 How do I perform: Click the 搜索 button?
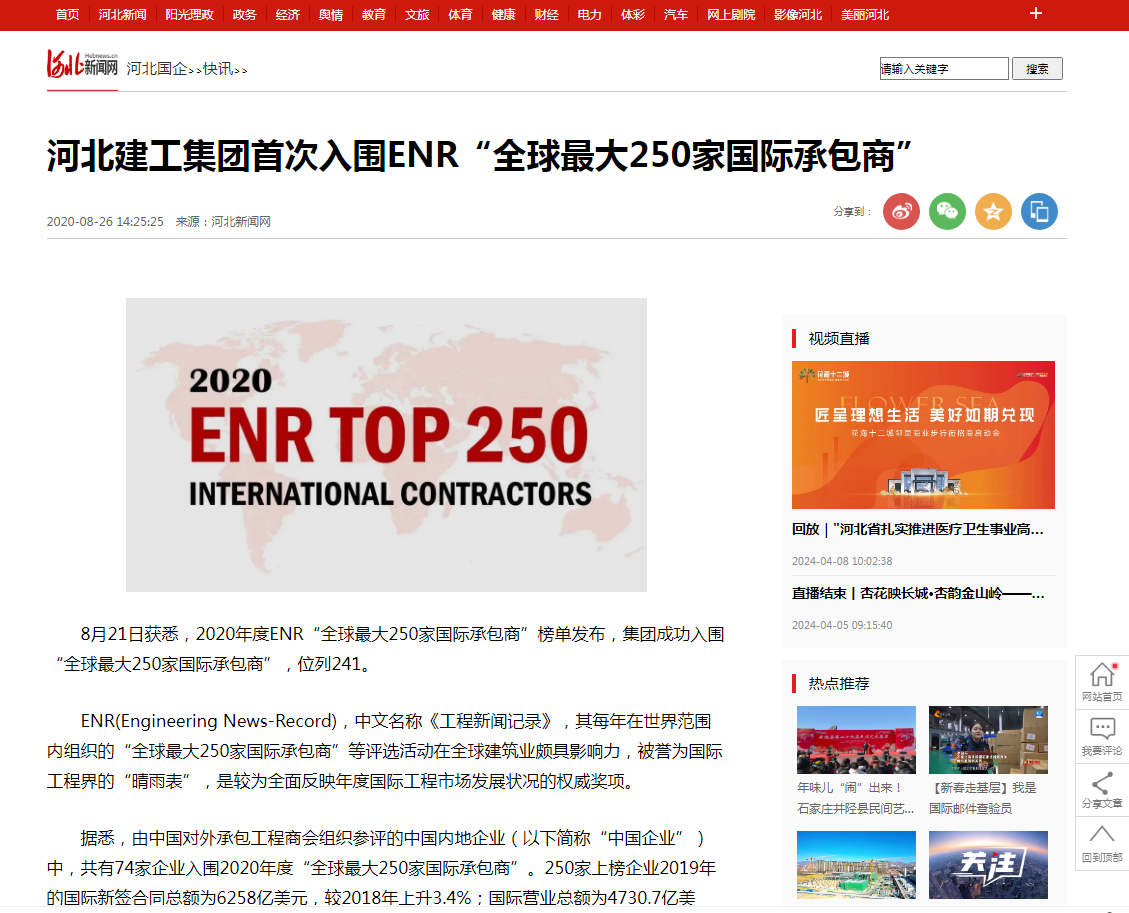1038,68
